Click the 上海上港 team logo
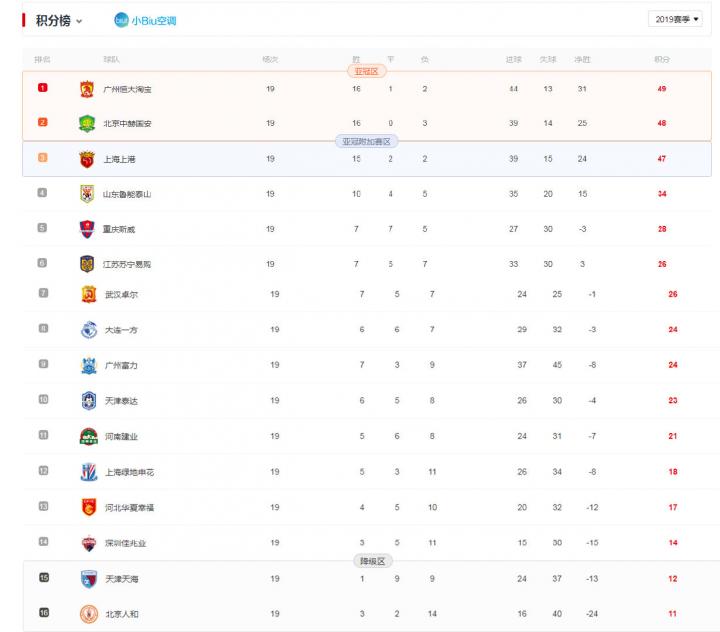 pyautogui.click(x=86, y=159)
